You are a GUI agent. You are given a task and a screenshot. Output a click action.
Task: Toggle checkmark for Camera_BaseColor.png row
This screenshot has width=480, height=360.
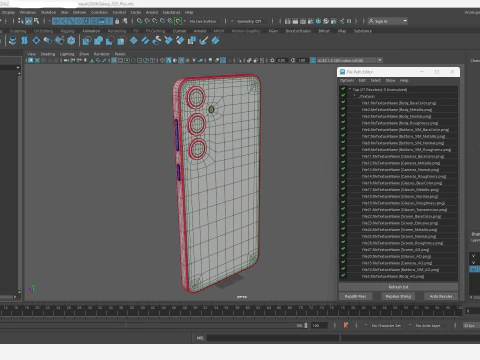[x=343, y=156]
